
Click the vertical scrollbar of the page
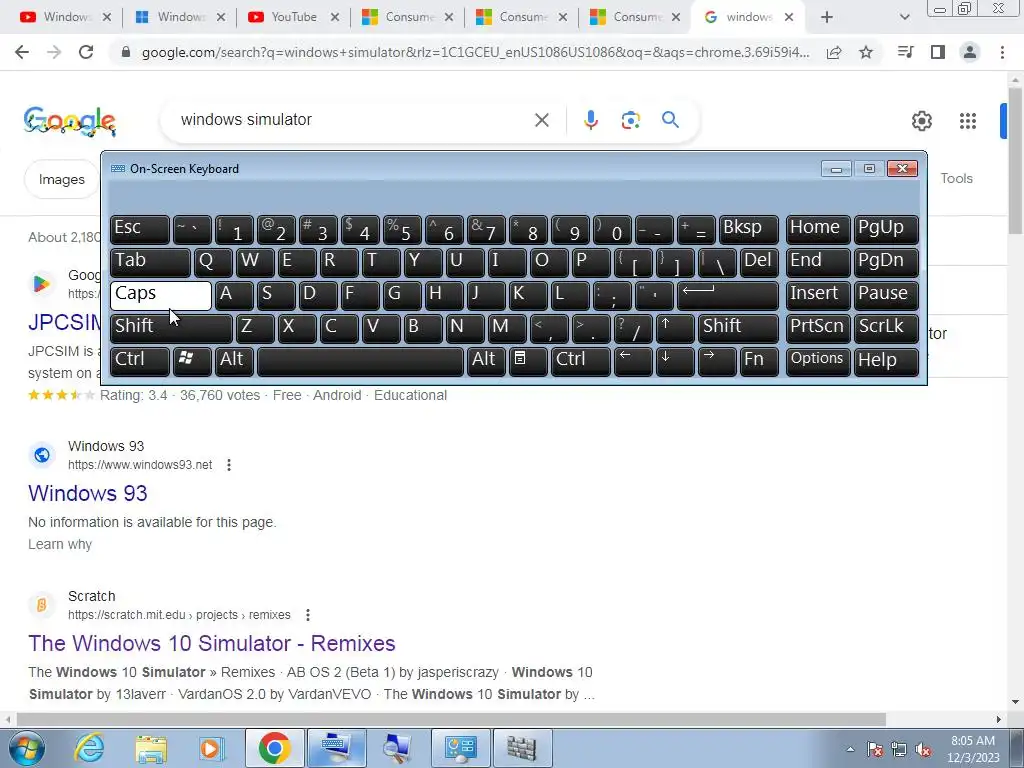(1015, 160)
